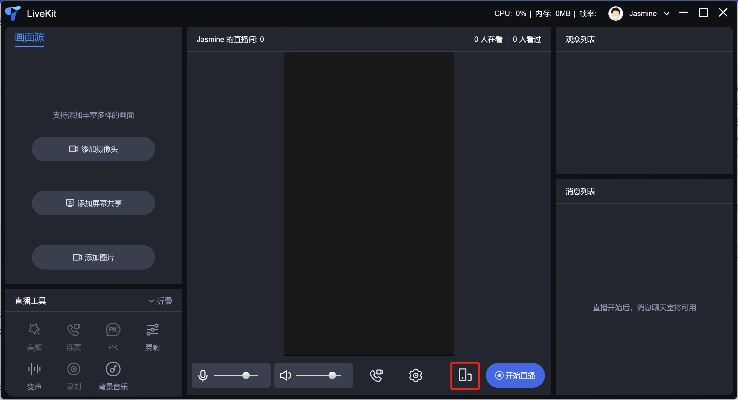Open the Jasmine account dropdown

[x=666, y=13]
